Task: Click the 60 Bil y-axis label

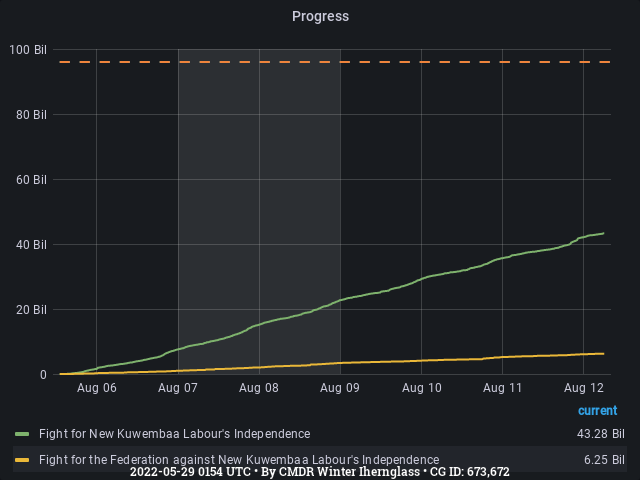Action: coord(31,180)
